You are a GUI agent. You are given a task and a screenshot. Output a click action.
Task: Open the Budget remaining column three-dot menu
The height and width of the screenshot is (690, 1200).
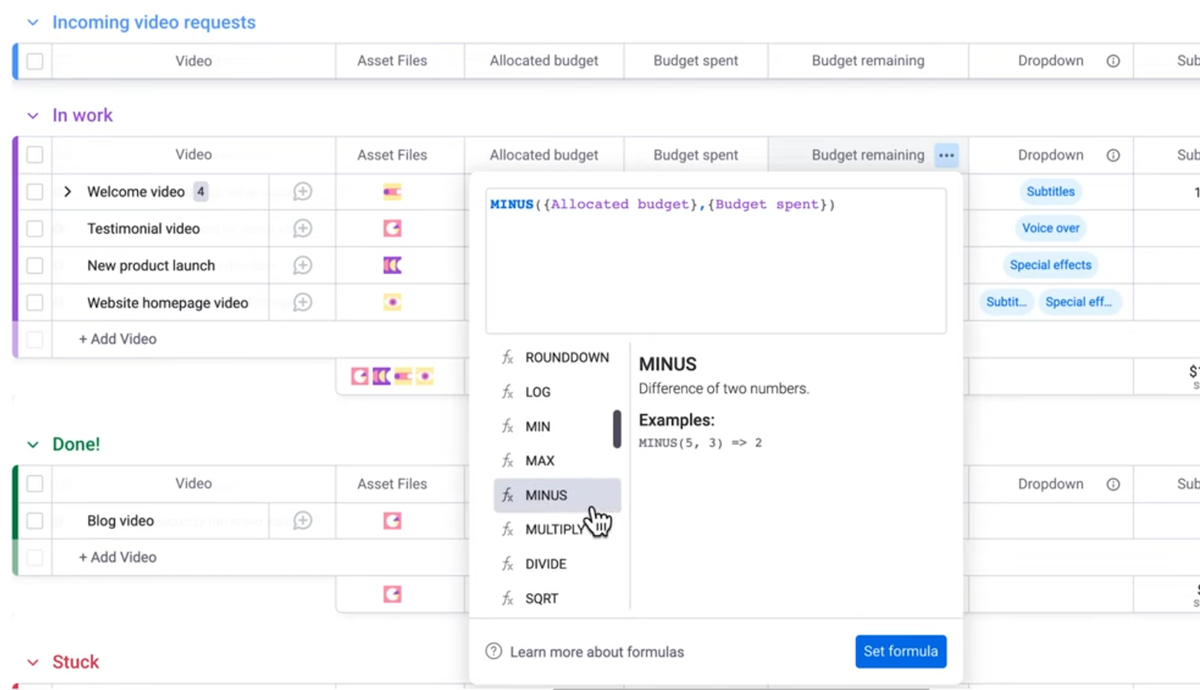click(946, 155)
